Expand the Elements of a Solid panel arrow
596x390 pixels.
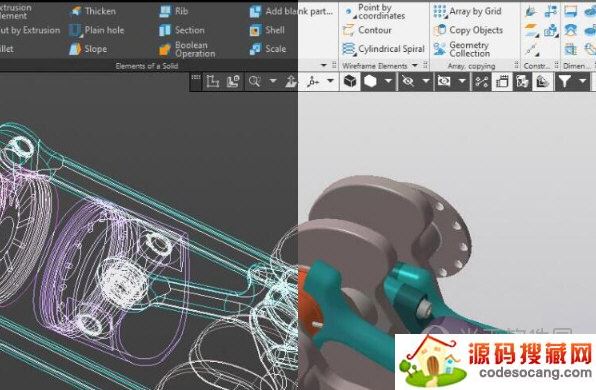tap(323, 66)
